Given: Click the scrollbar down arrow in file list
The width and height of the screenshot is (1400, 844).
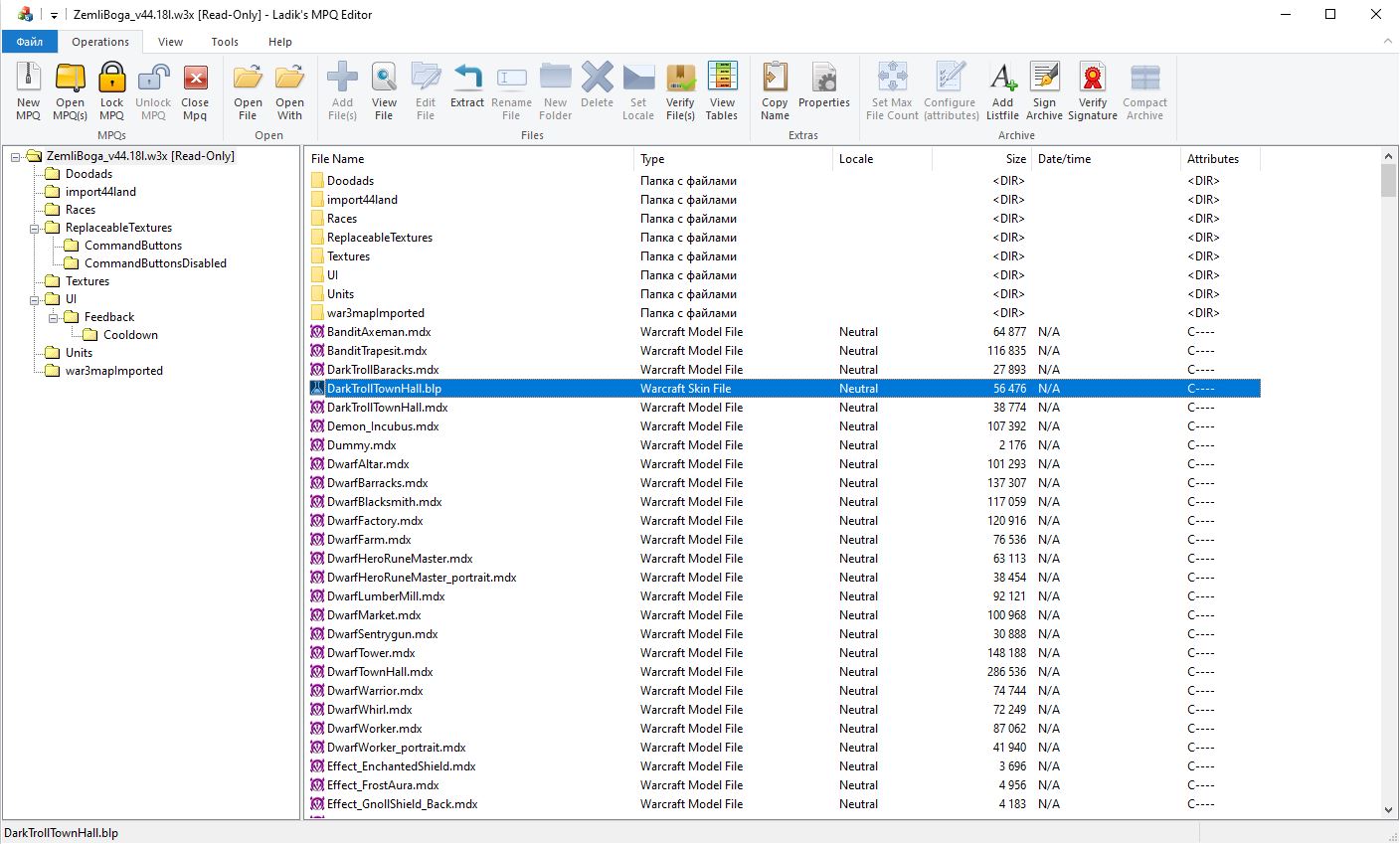Looking at the screenshot, I should (x=1389, y=810).
